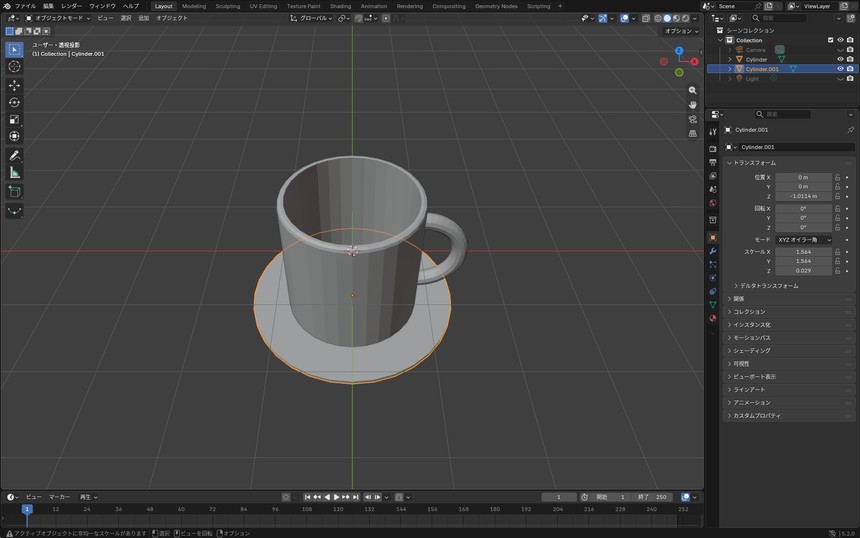
Task: Select the Move tool in toolbar
Action: pos(14,86)
